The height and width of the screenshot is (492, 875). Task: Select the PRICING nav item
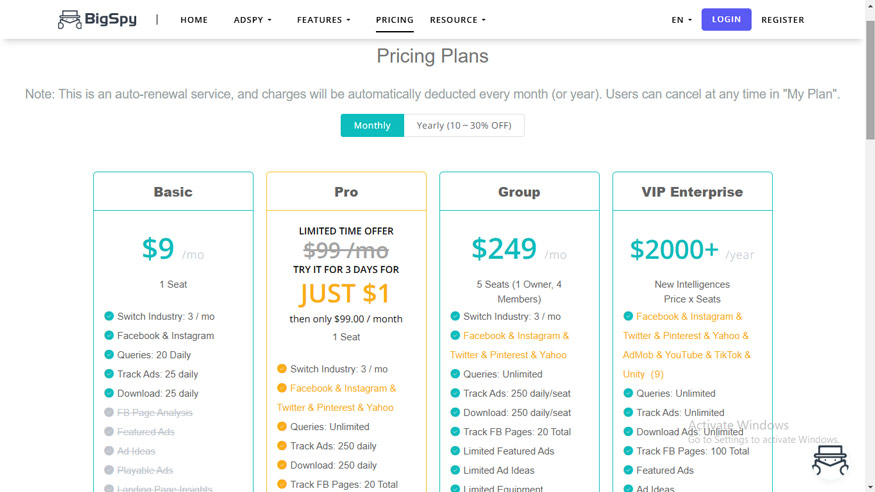pos(395,20)
